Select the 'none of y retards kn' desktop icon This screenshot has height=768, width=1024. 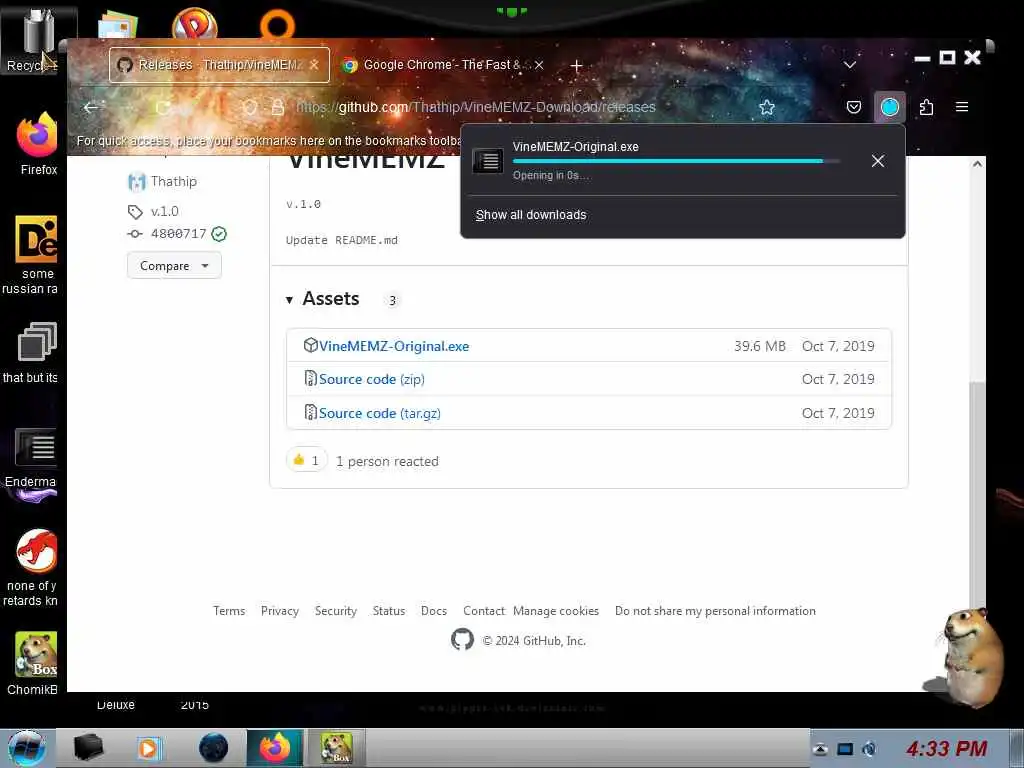tap(33, 567)
